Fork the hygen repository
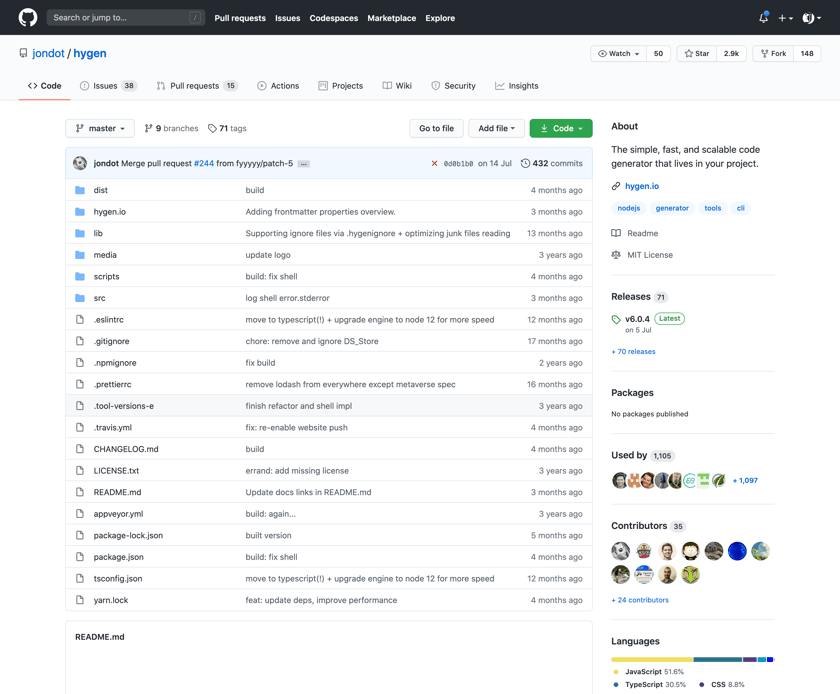Screen dimensions: 840x694 click(774, 54)
